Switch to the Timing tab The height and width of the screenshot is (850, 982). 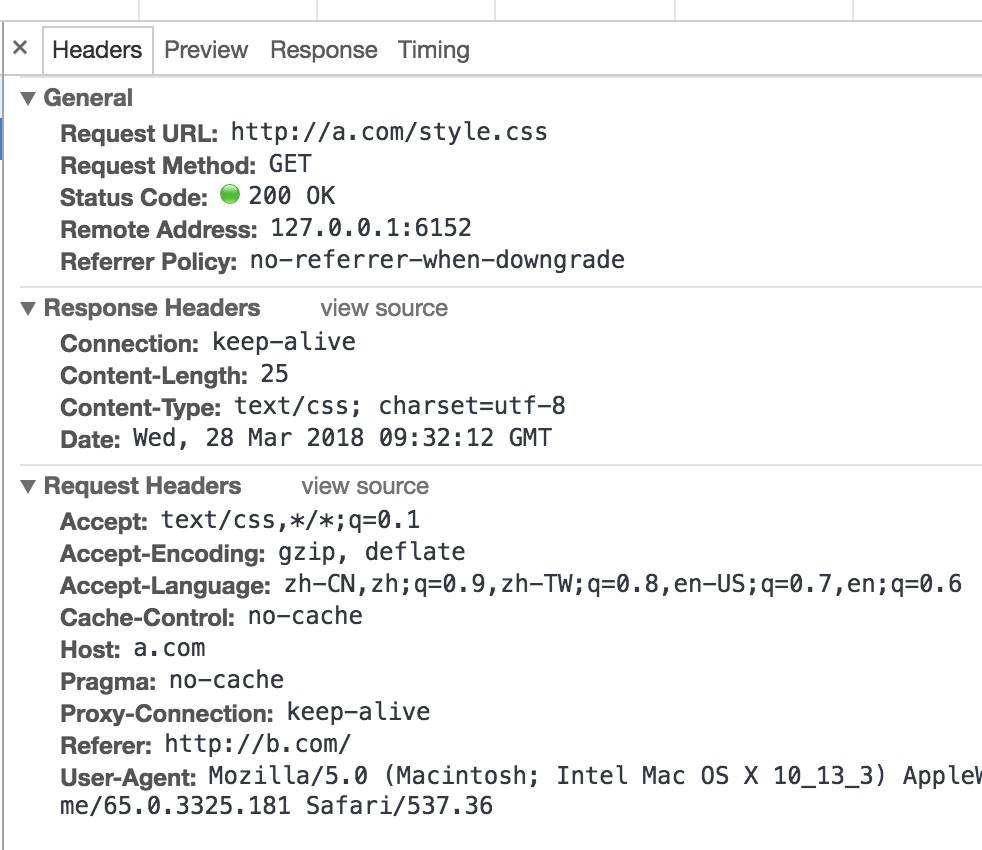[x=433, y=50]
